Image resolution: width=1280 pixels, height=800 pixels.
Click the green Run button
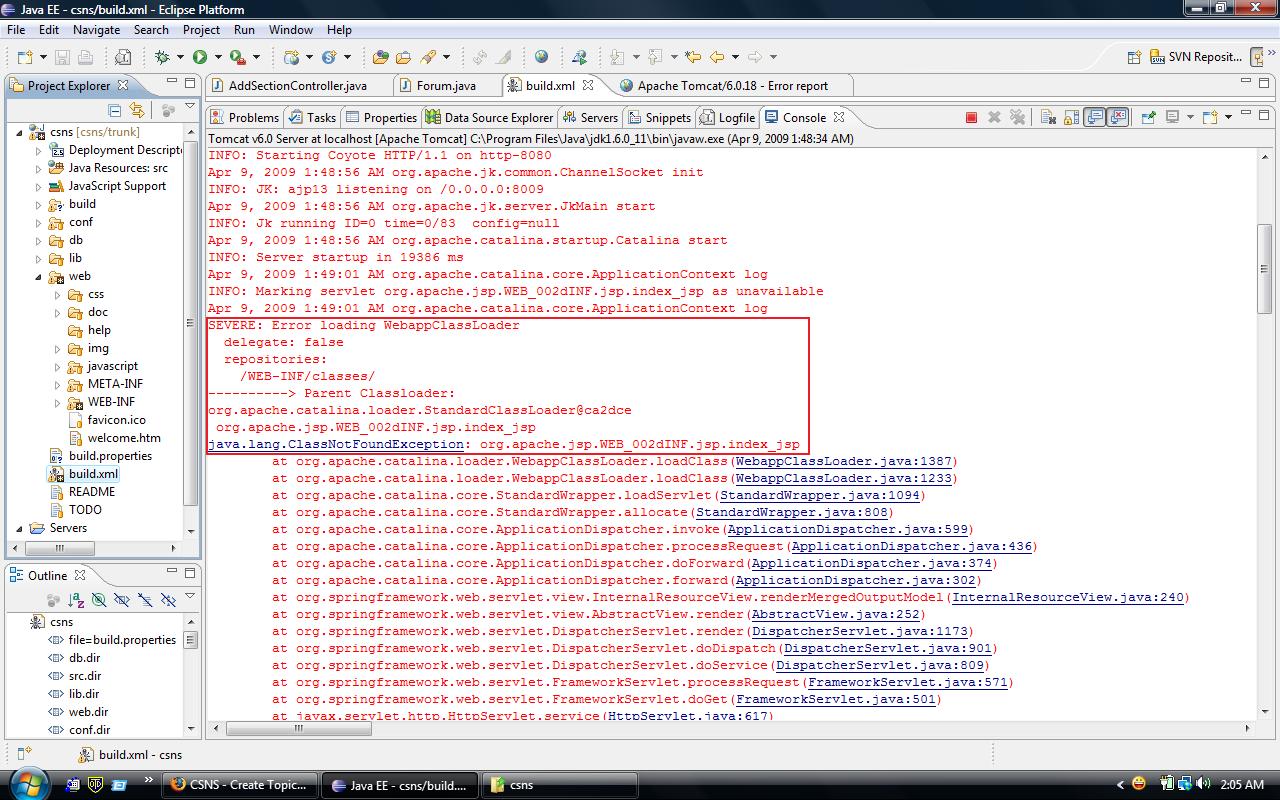coord(200,57)
